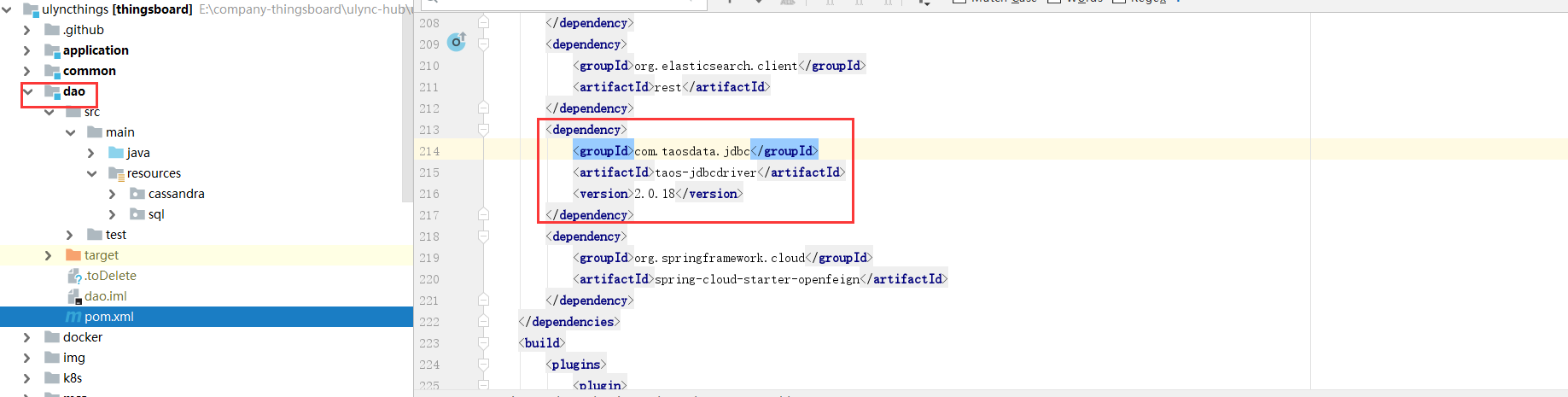Click line number 214 in the gutter
Screen dimensions: 1568x397
(x=429, y=151)
